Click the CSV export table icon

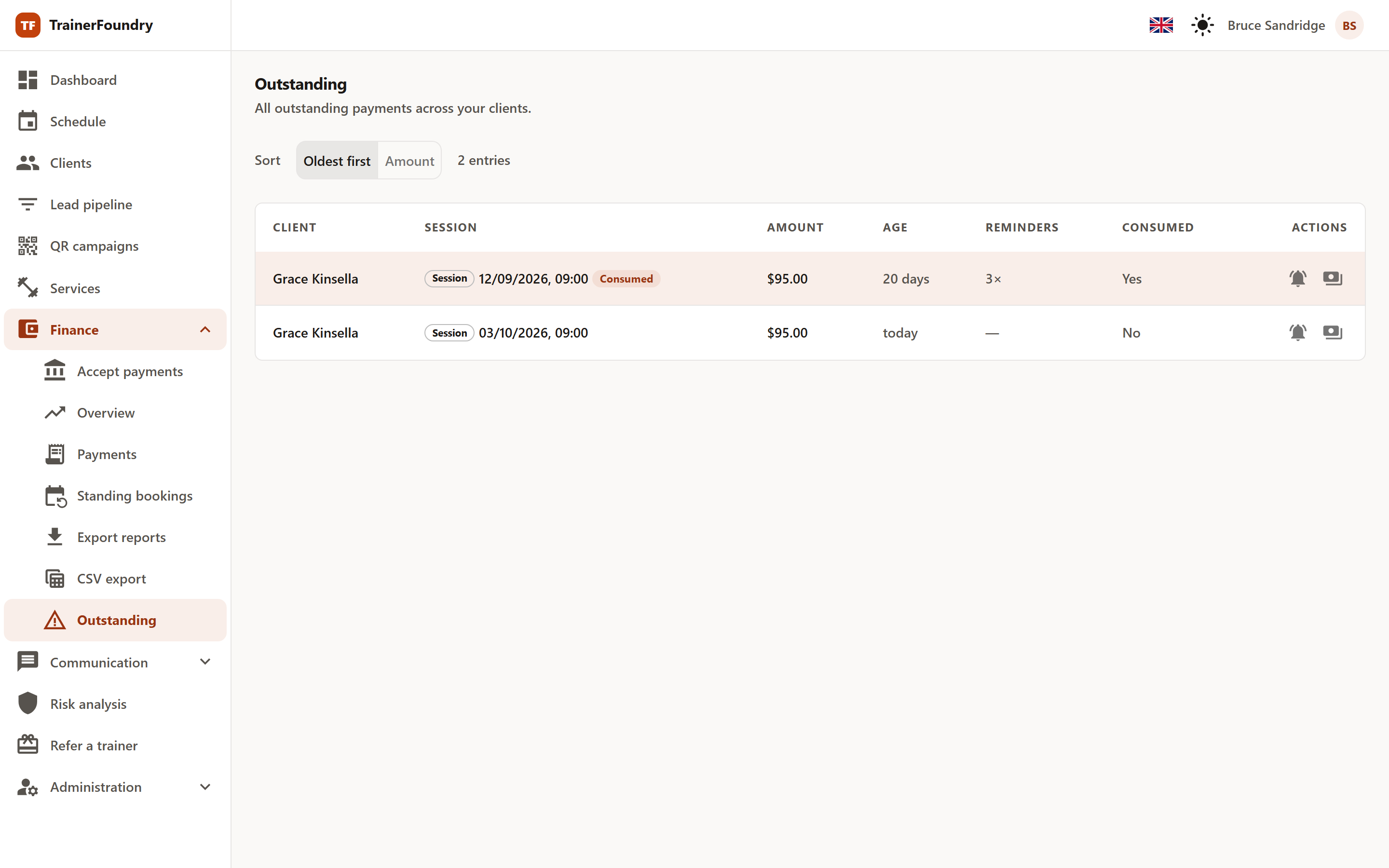(54, 578)
